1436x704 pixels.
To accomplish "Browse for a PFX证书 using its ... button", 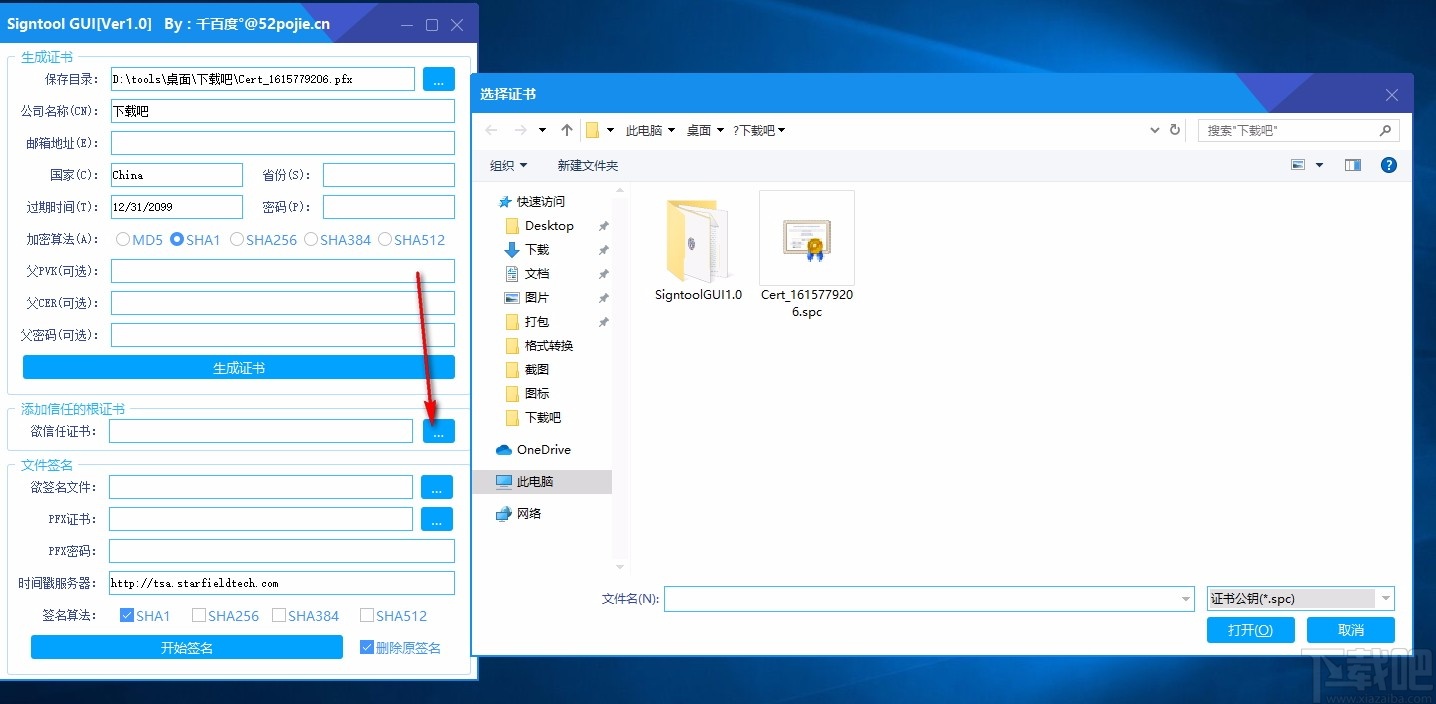I will (x=437, y=519).
